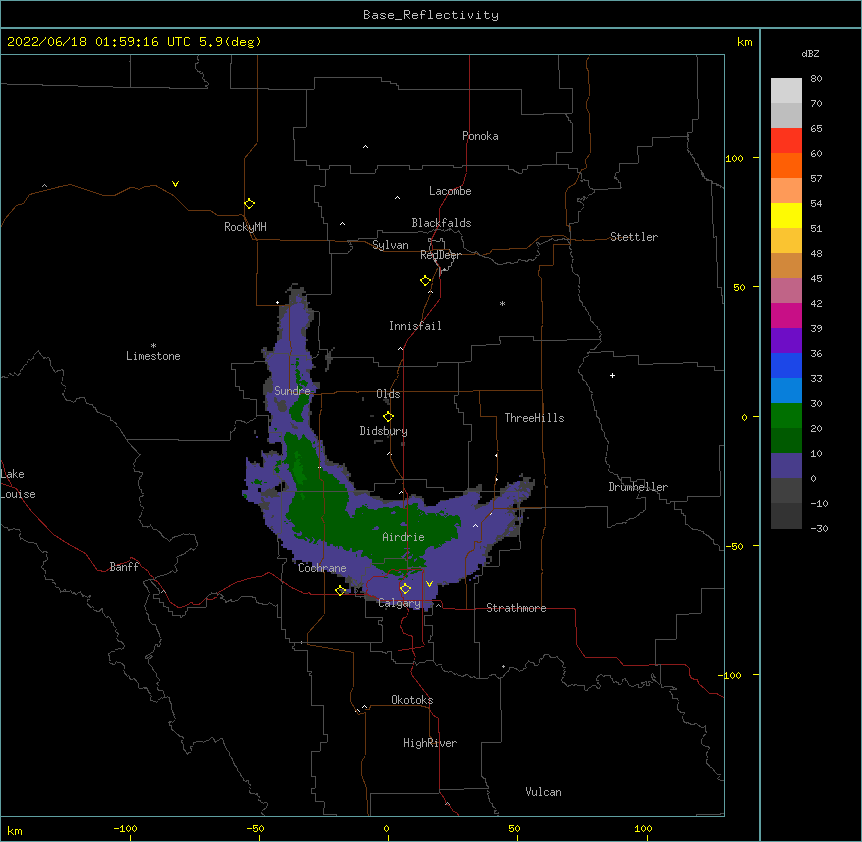Click the Drumheller city label

(638, 487)
